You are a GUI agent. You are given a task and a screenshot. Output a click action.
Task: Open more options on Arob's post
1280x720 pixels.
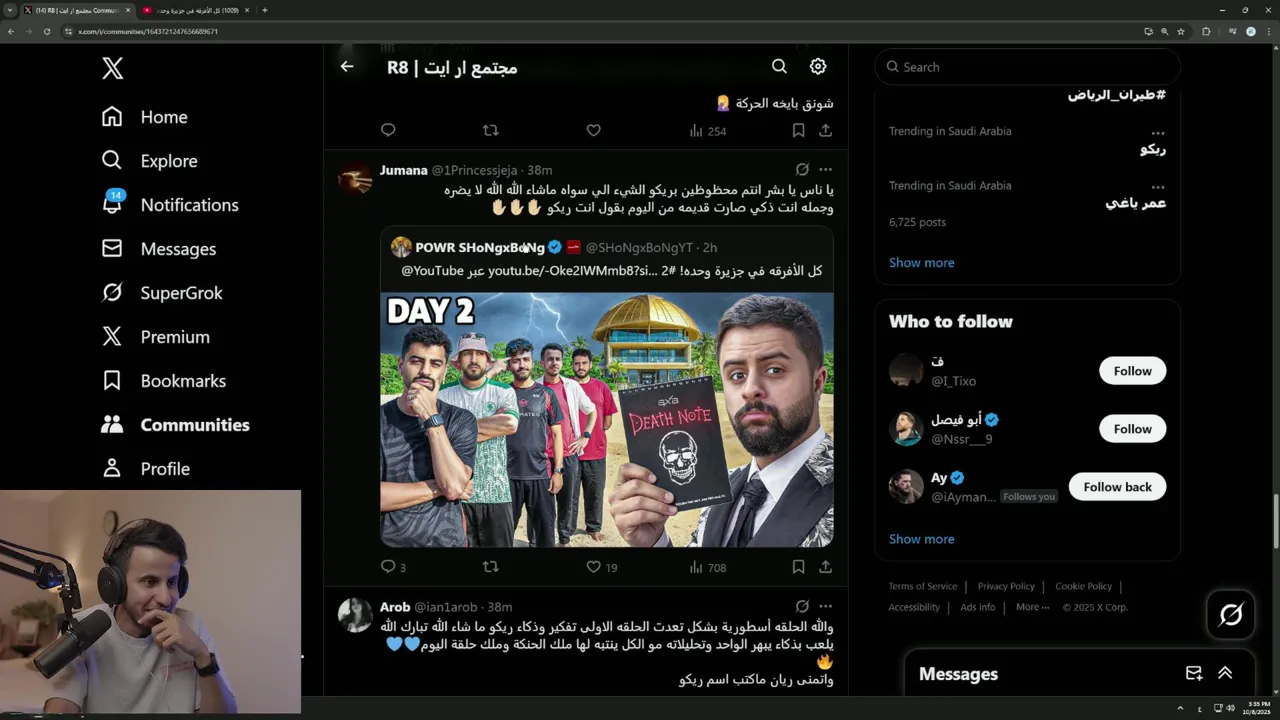coord(825,606)
